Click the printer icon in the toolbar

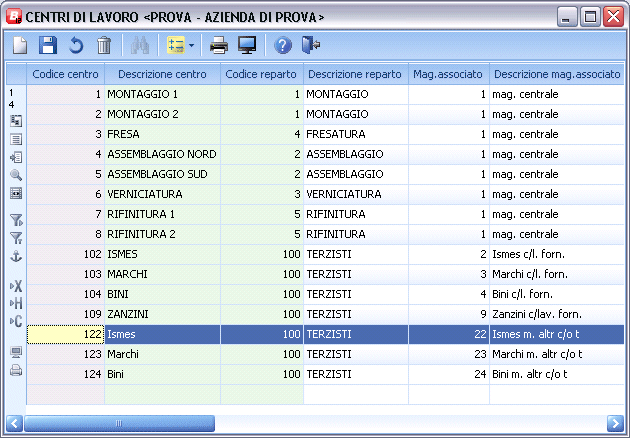click(x=219, y=45)
